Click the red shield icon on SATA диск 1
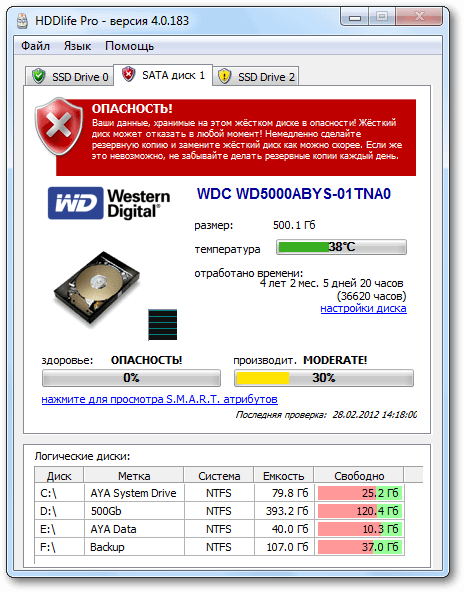Image resolution: width=464 pixels, height=592 pixels. [x=129, y=74]
